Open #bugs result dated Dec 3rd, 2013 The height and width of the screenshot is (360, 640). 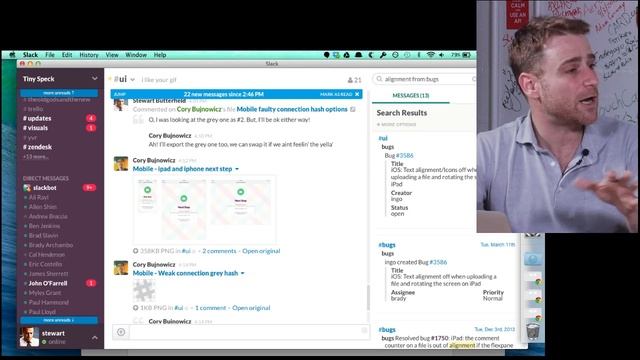coord(387,329)
